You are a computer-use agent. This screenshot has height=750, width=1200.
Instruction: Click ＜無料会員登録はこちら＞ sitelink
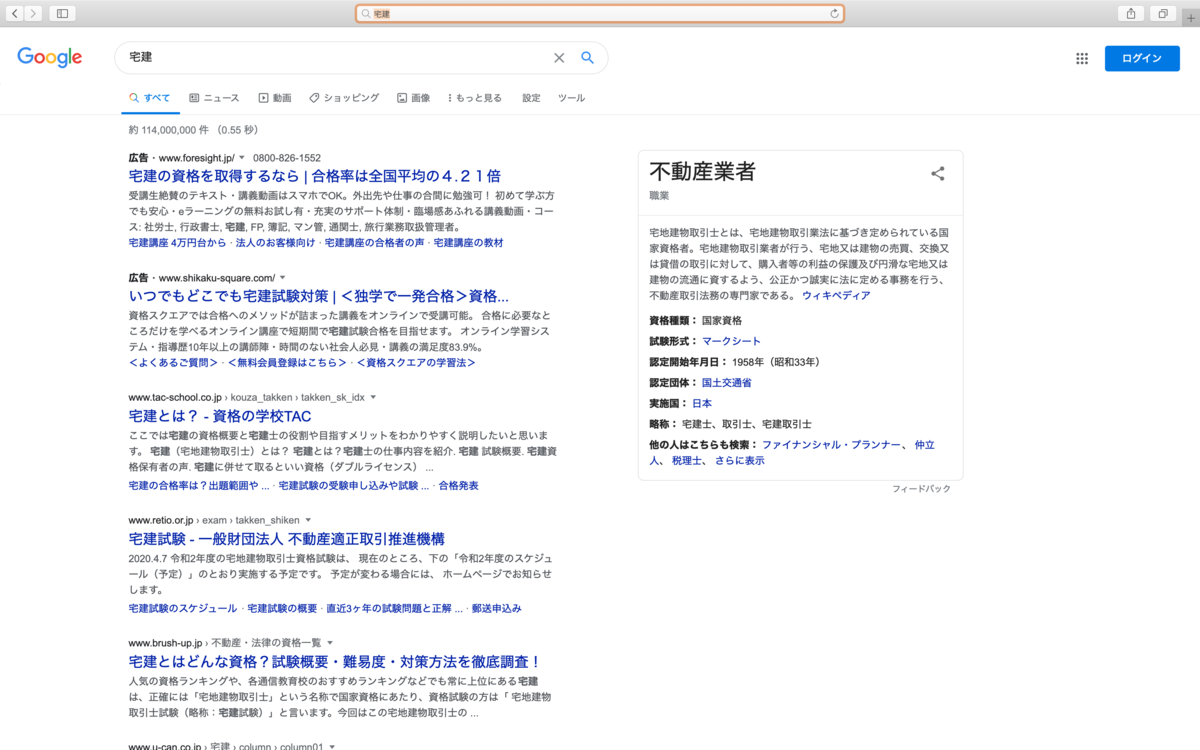coord(287,363)
